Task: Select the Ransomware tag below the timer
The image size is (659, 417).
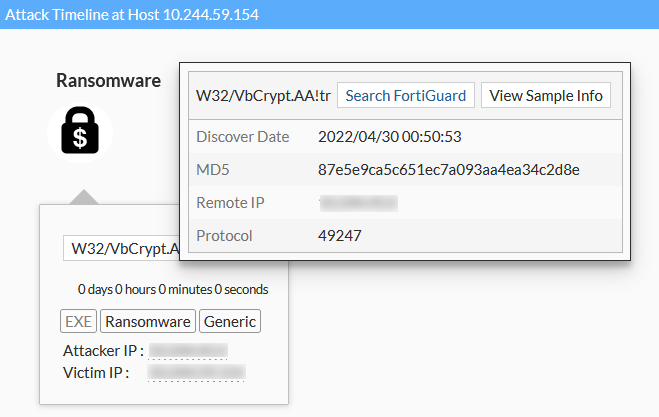Action: 148,322
